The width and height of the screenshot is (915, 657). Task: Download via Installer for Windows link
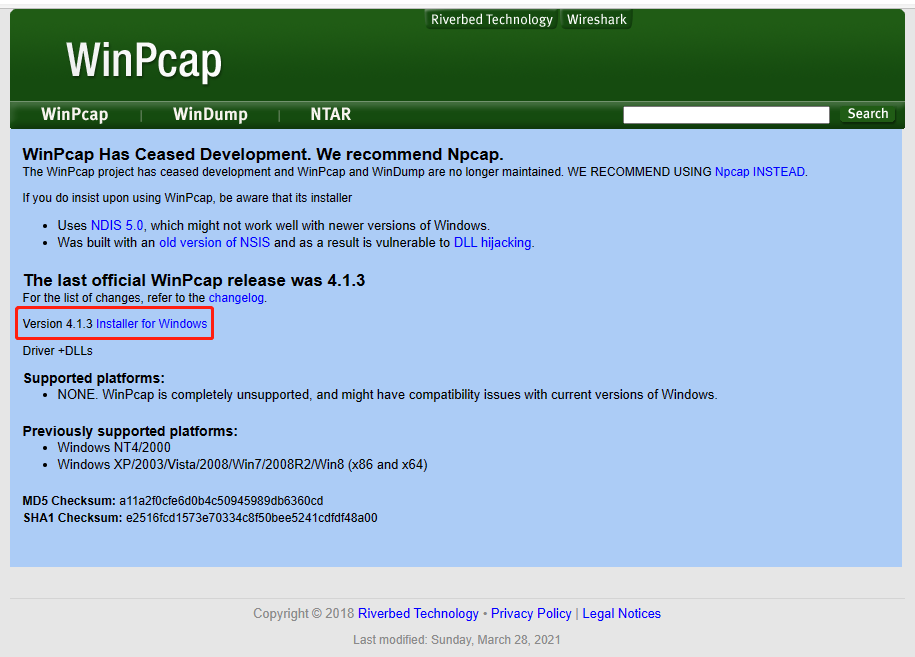(152, 323)
